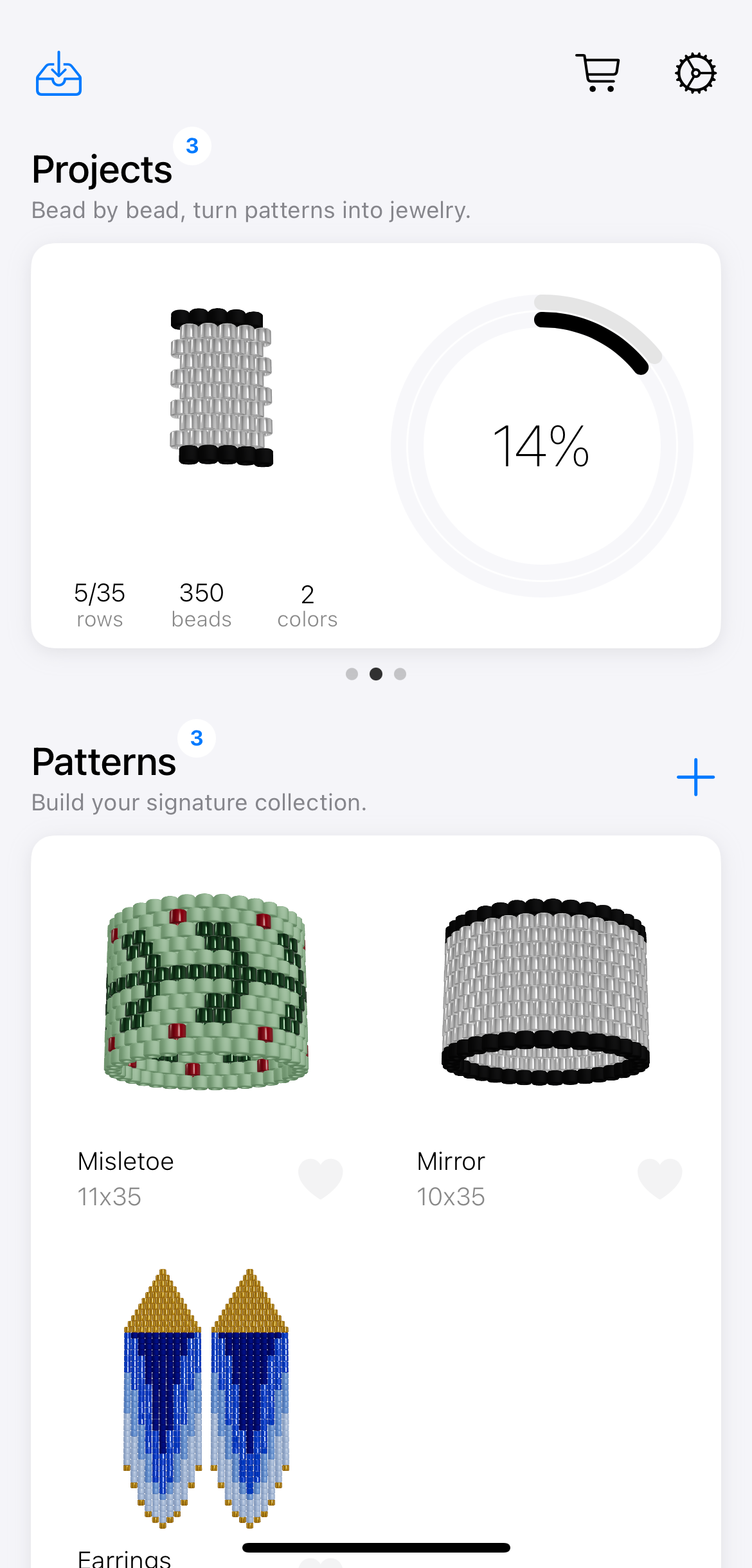752x1568 pixels.
Task: Select the Misletoe pattern title
Action: (126, 1162)
